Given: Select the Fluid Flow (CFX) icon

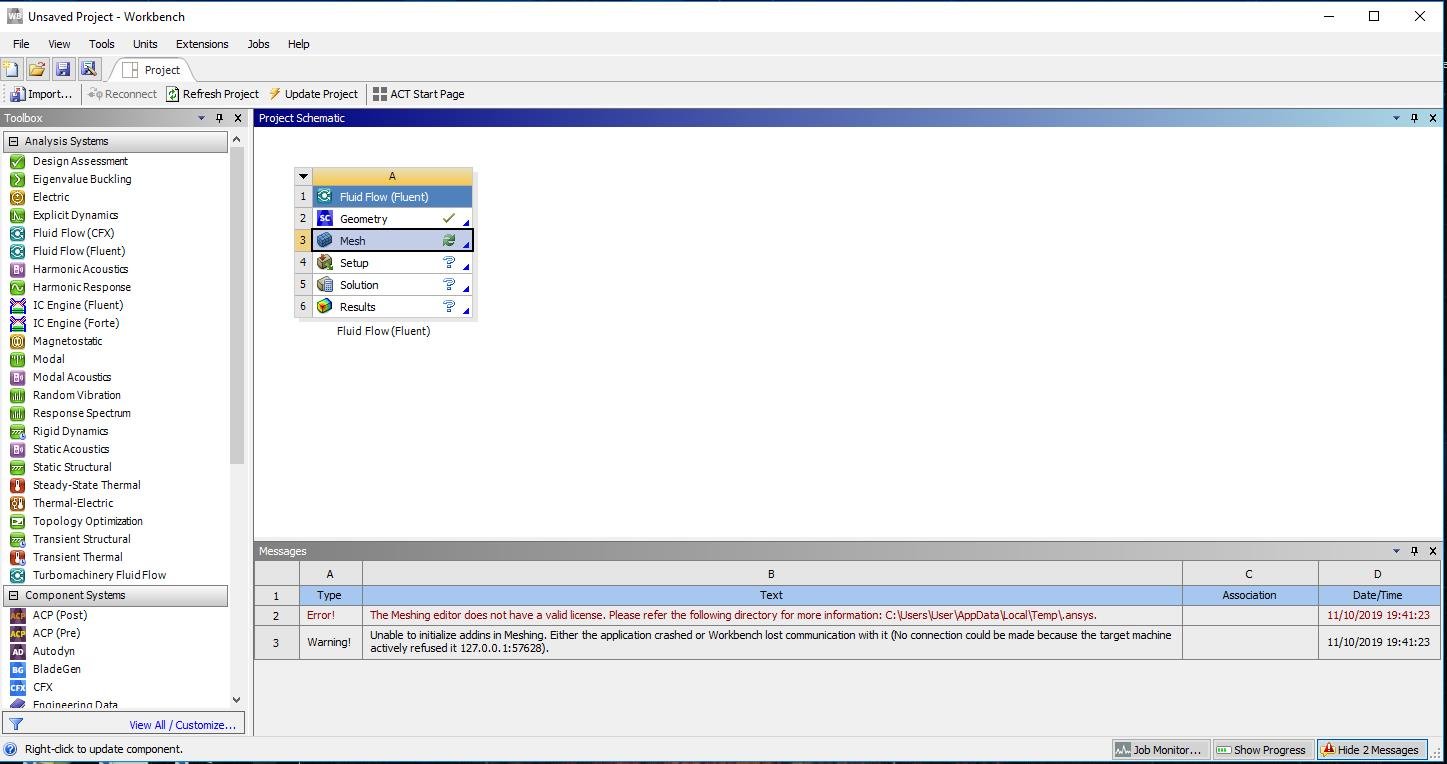Looking at the screenshot, I should [17, 233].
